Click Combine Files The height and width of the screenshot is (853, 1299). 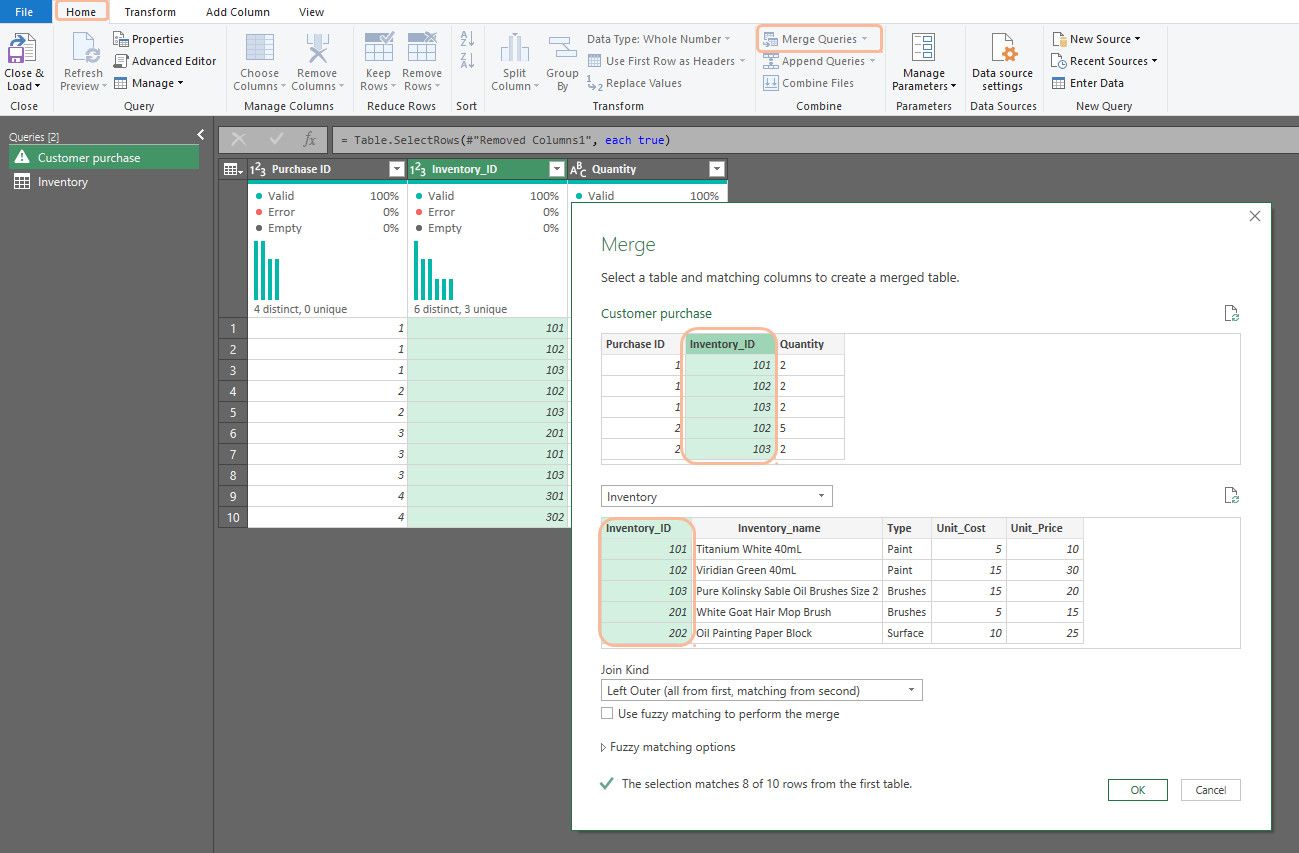pyautogui.click(x=809, y=83)
